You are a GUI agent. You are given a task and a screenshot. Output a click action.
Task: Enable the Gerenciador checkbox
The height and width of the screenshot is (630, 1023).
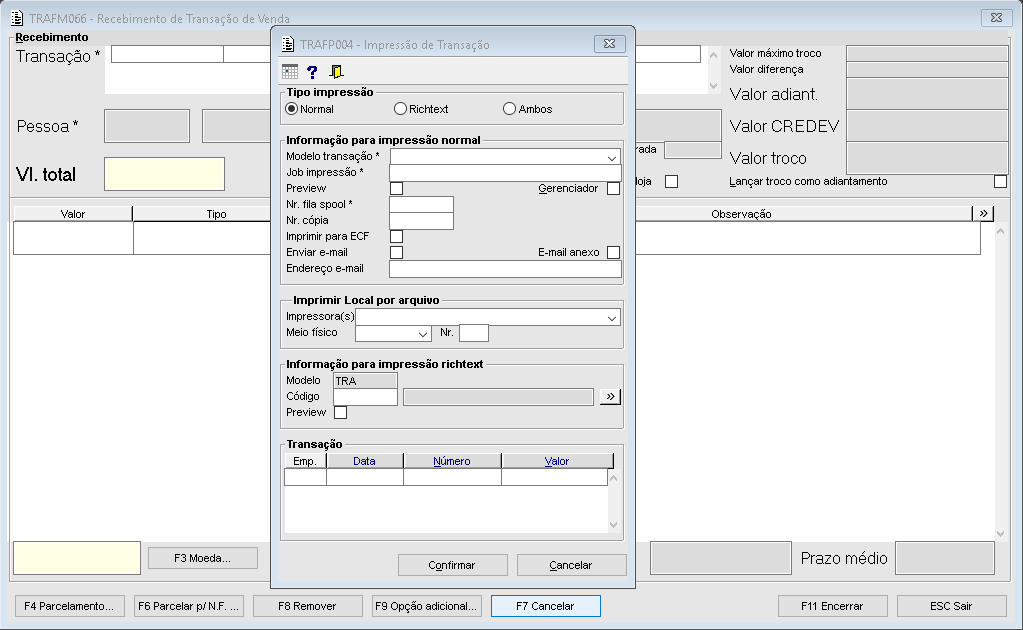coord(613,188)
